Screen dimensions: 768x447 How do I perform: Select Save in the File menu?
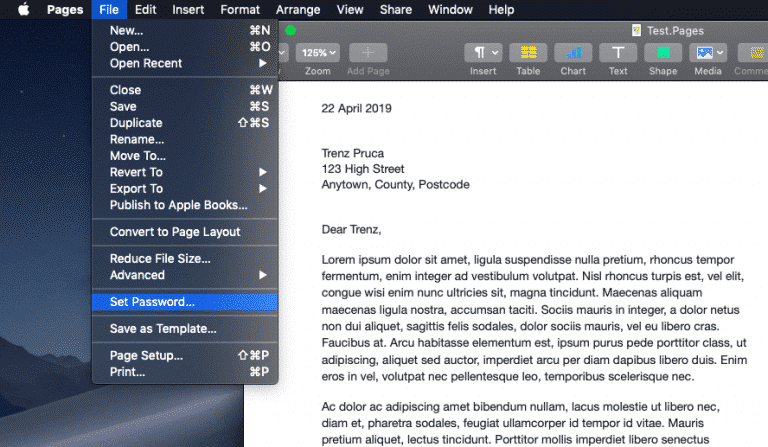(185, 107)
